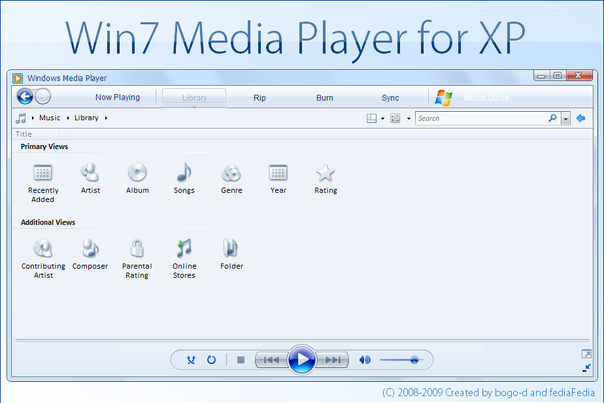Click the Windows Media Player title icon
Image resolution: width=604 pixels, height=403 pixels.
pos(17,78)
